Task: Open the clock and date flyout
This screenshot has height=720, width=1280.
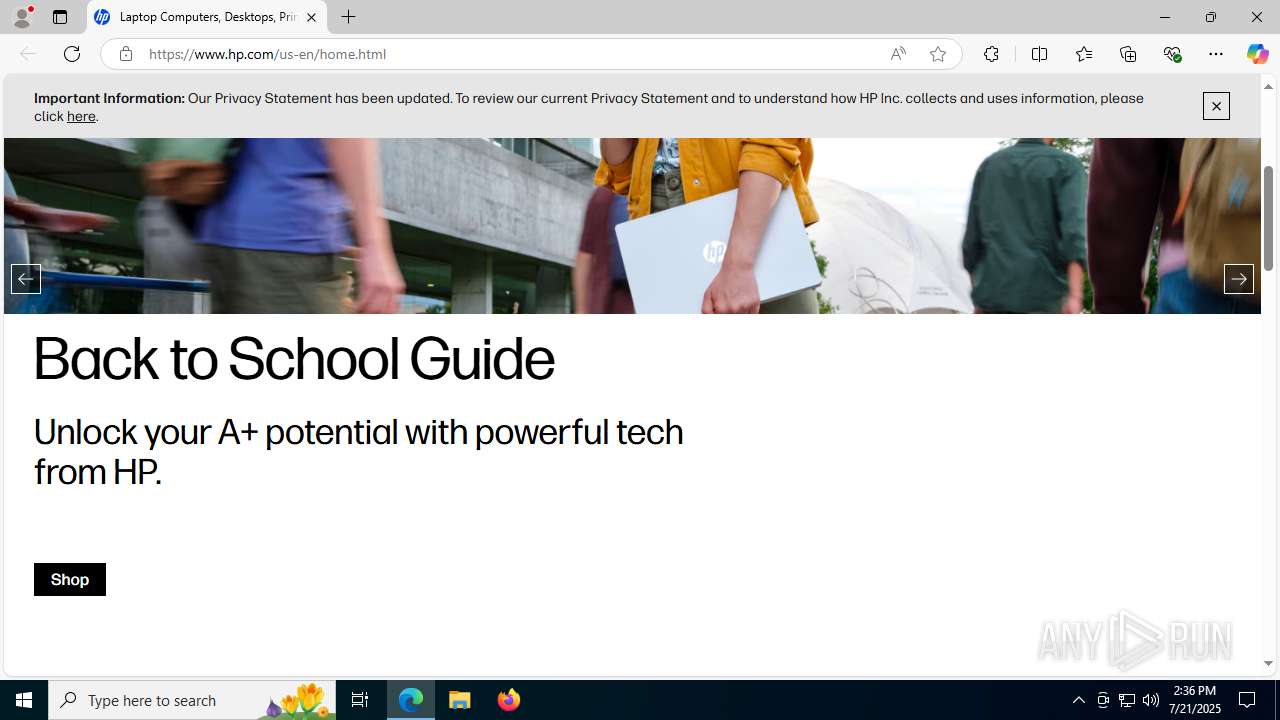Action: coord(1195,700)
